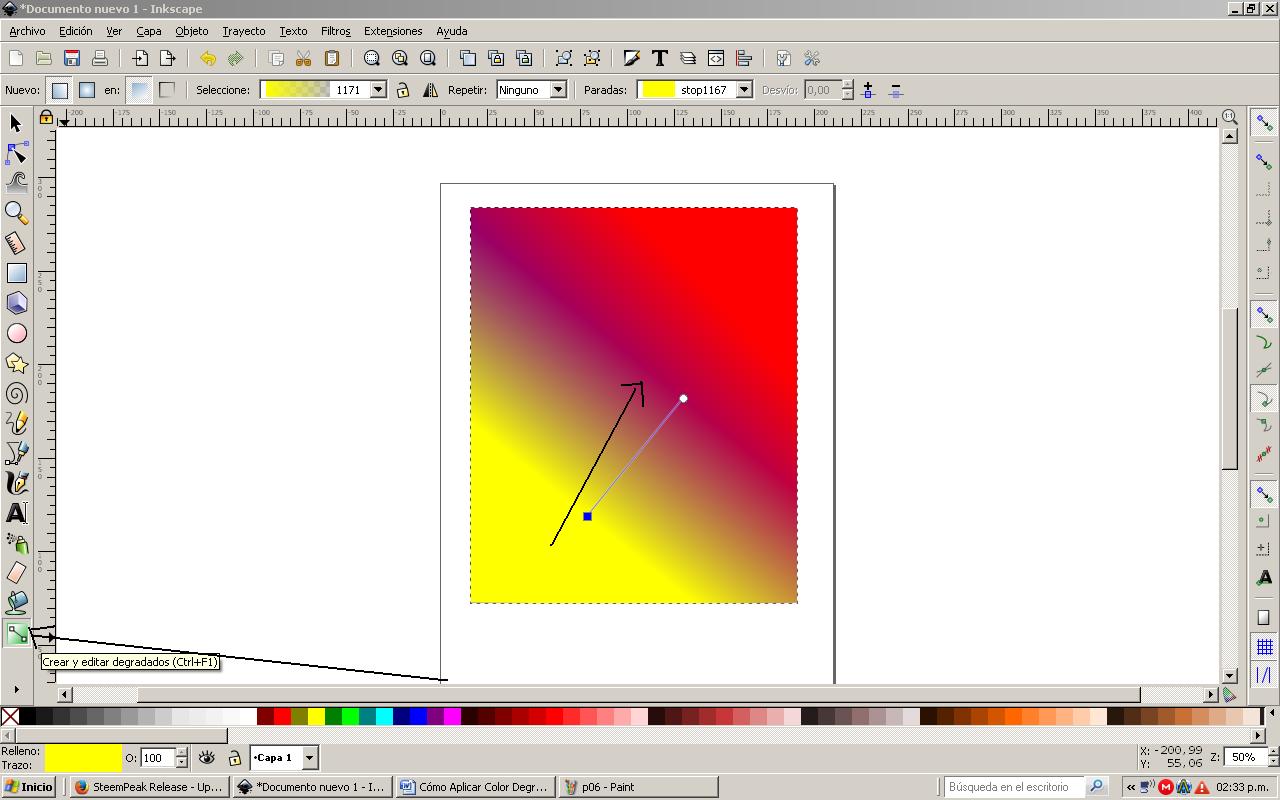Open the Repetir Ninguno dropdown
Screen dimensions: 1280x800
[558, 90]
